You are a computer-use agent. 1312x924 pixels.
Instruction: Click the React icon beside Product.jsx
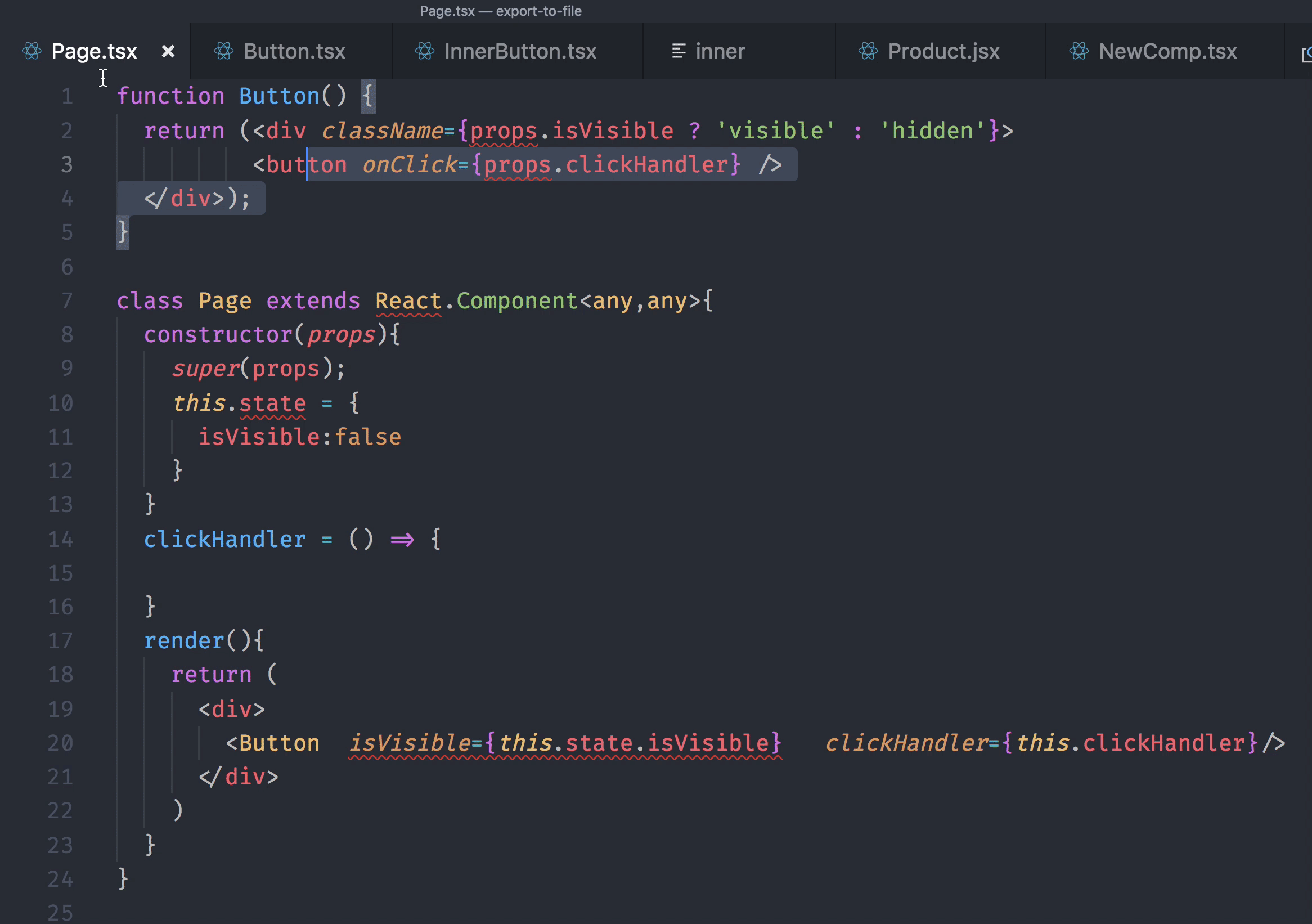(x=868, y=51)
